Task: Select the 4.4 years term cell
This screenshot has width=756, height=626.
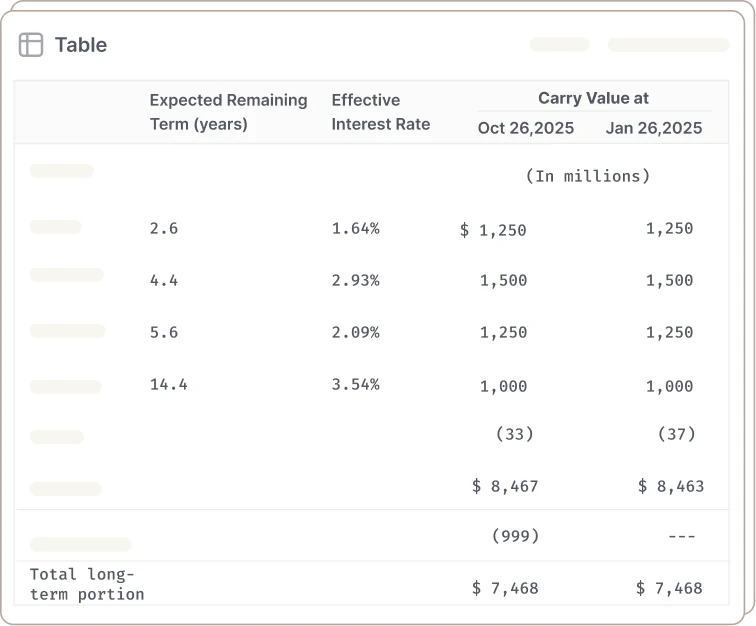Action: pyautogui.click(x=164, y=281)
